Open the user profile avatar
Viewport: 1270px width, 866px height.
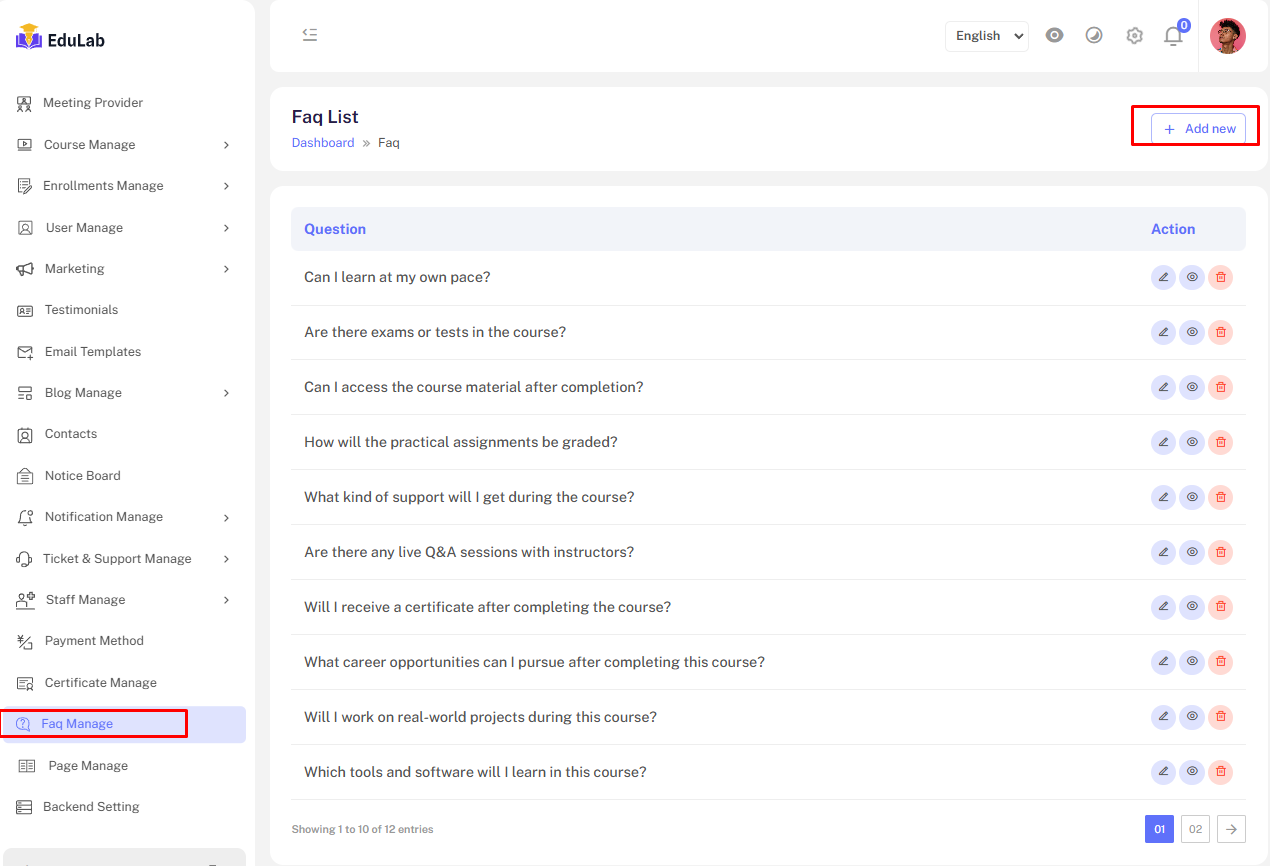pyautogui.click(x=1227, y=36)
